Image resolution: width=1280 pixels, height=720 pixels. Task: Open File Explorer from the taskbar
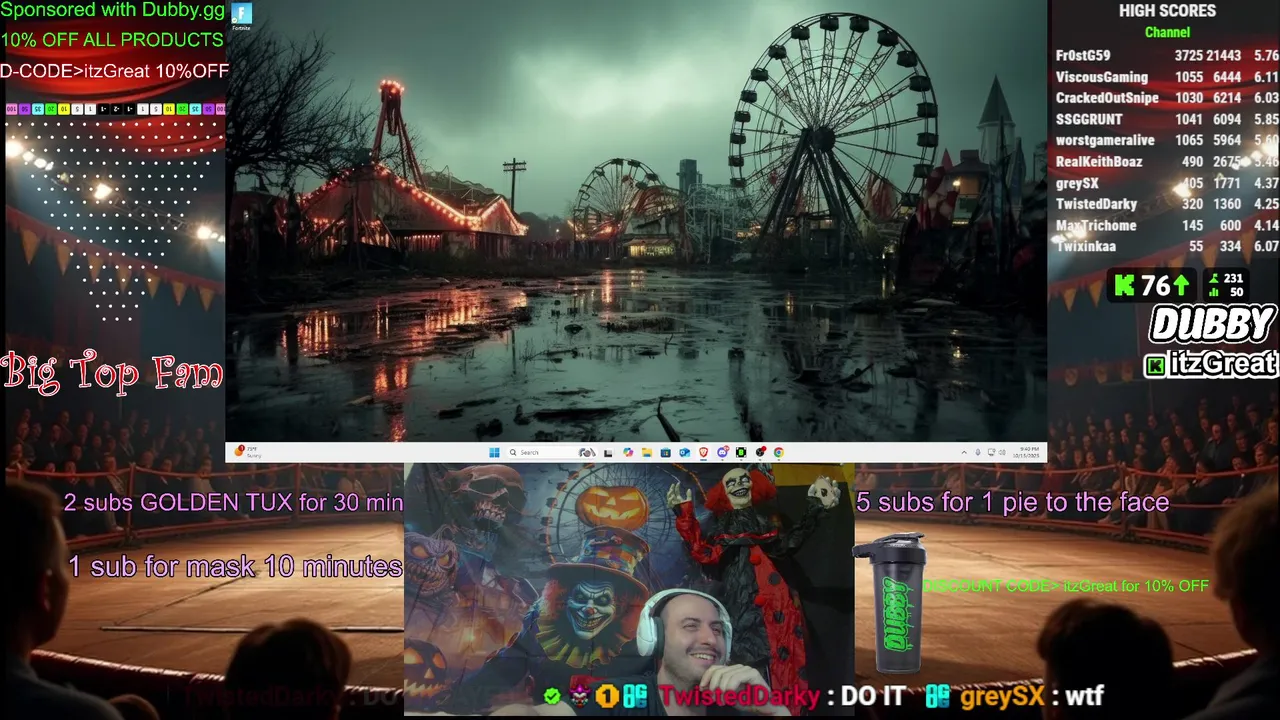click(x=647, y=452)
